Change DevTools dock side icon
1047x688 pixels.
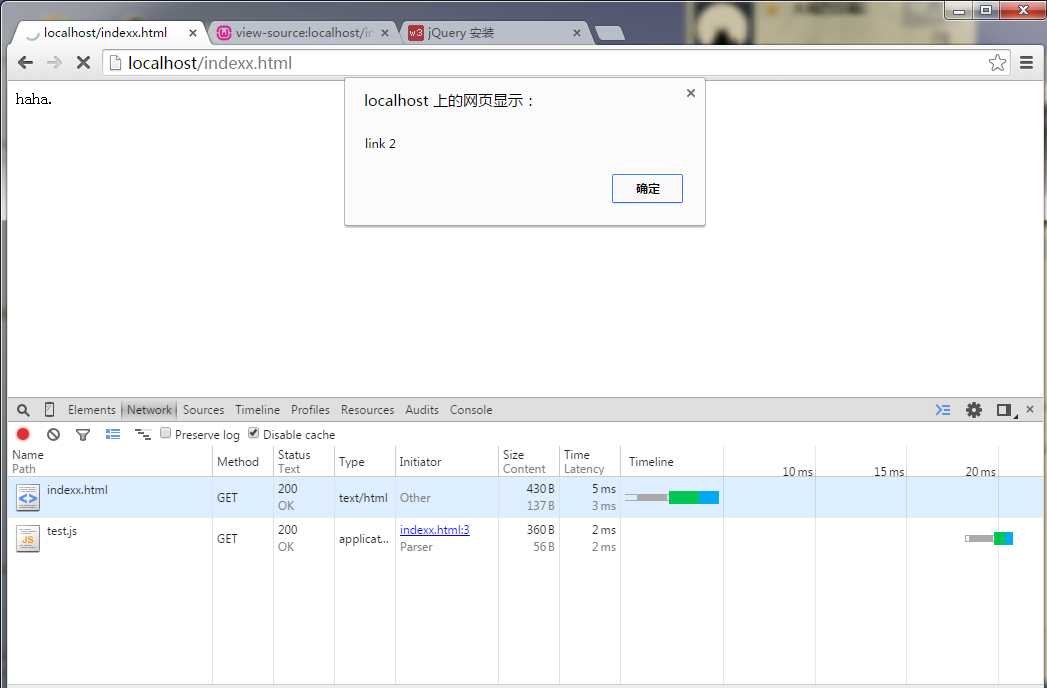[1005, 410]
